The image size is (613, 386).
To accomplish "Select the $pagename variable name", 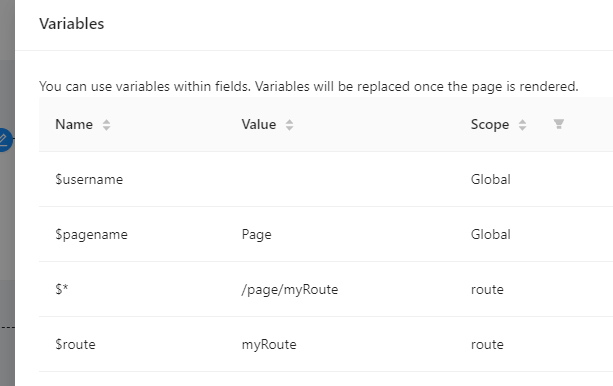I will (x=91, y=234).
